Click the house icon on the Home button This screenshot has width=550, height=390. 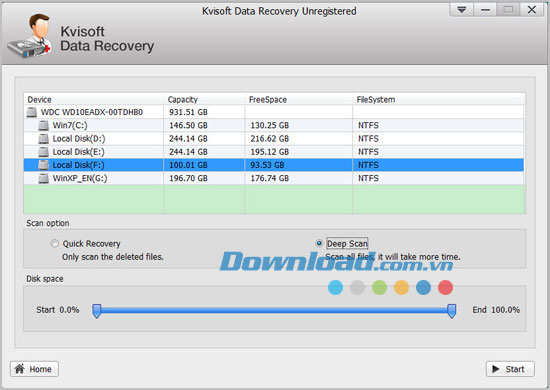pyautogui.click(x=20, y=369)
